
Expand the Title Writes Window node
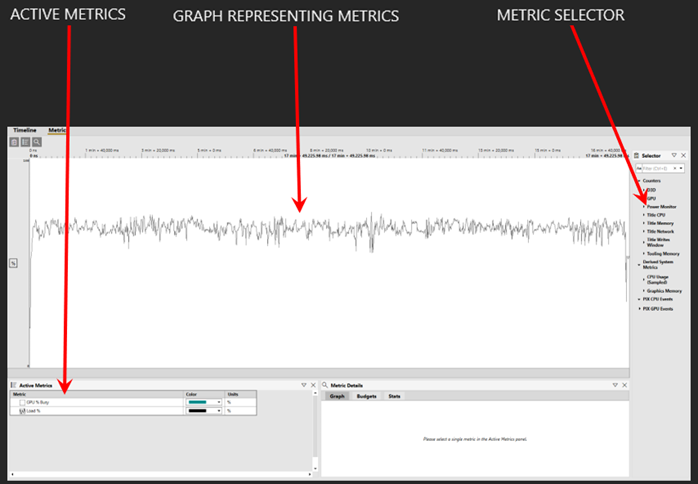coord(644,242)
